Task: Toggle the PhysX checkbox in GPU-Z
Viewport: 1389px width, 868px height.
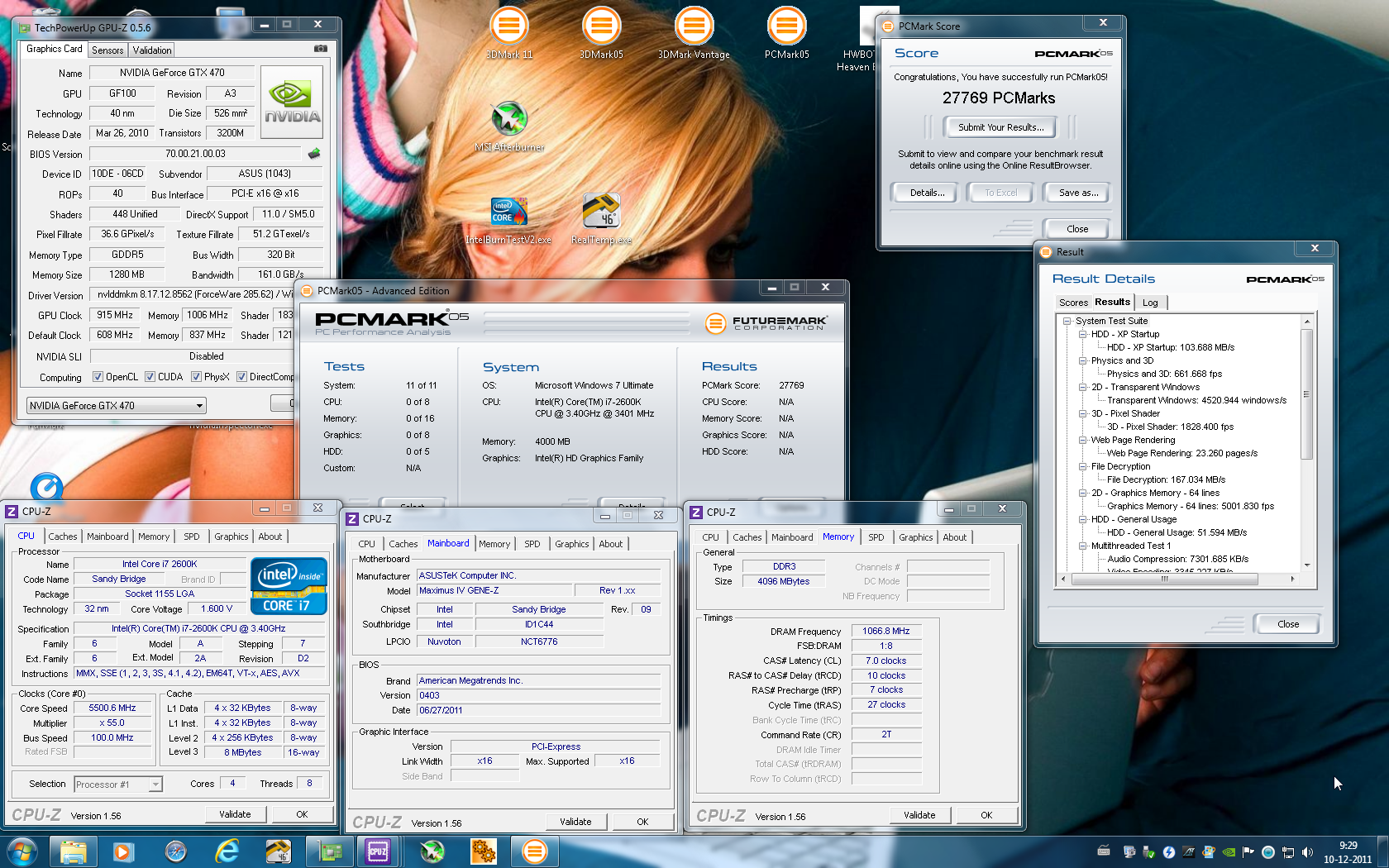Action: 196,377
